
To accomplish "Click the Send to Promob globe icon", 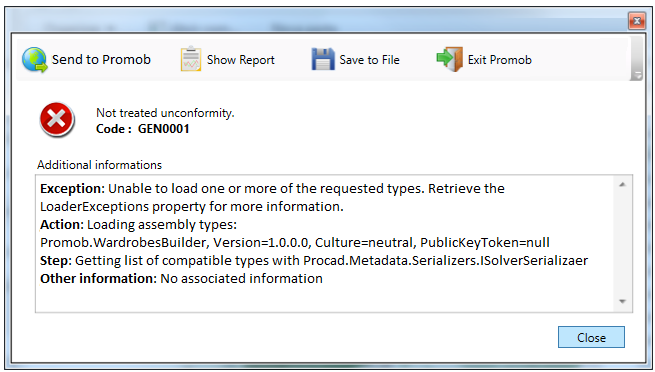I will 34,60.
